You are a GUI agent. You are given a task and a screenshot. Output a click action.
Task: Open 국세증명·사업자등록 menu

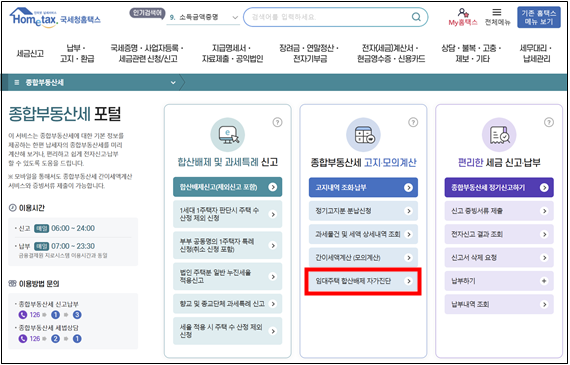(x=148, y=53)
